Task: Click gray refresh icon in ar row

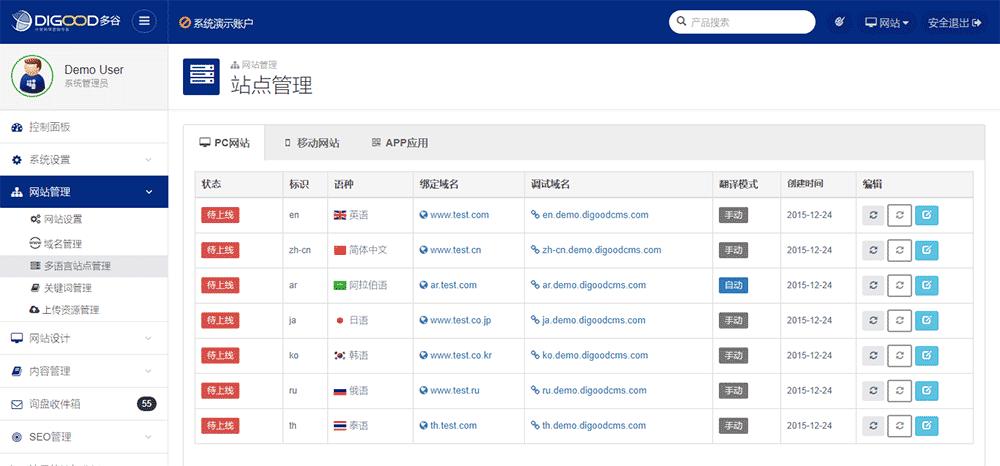Action: pos(873,286)
